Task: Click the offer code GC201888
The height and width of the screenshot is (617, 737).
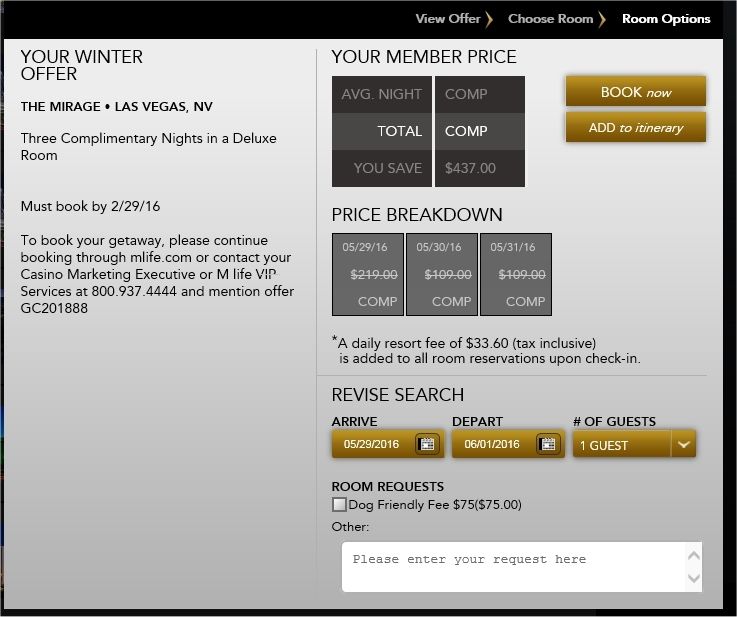Action: (54, 308)
